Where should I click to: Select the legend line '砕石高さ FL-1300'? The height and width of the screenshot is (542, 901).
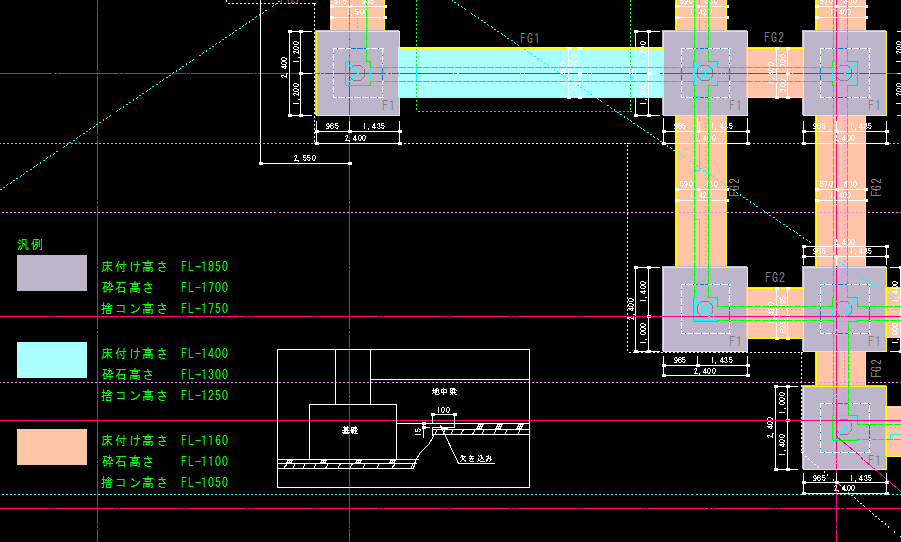(165, 375)
